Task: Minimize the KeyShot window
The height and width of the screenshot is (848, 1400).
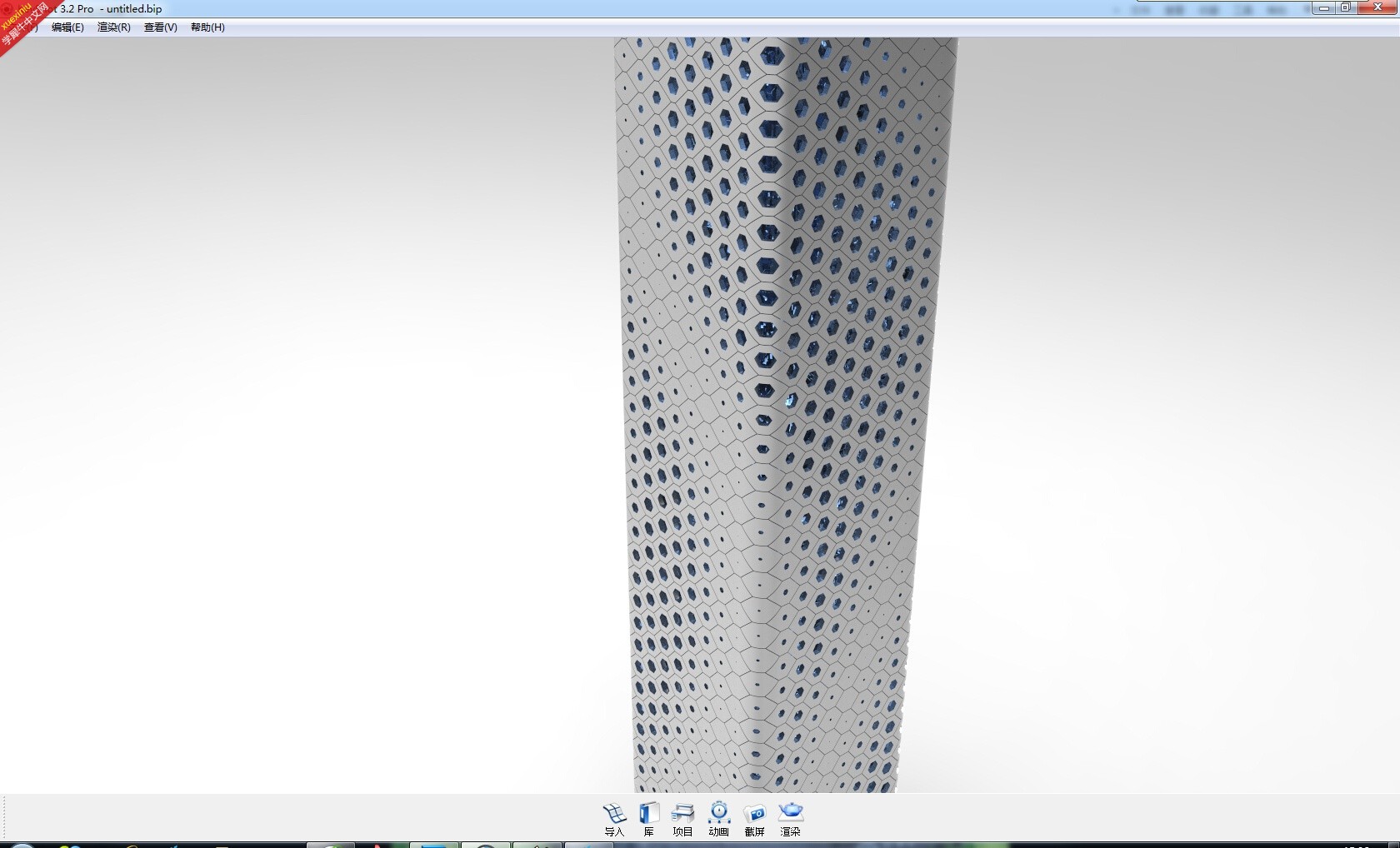Action: coord(1323,7)
